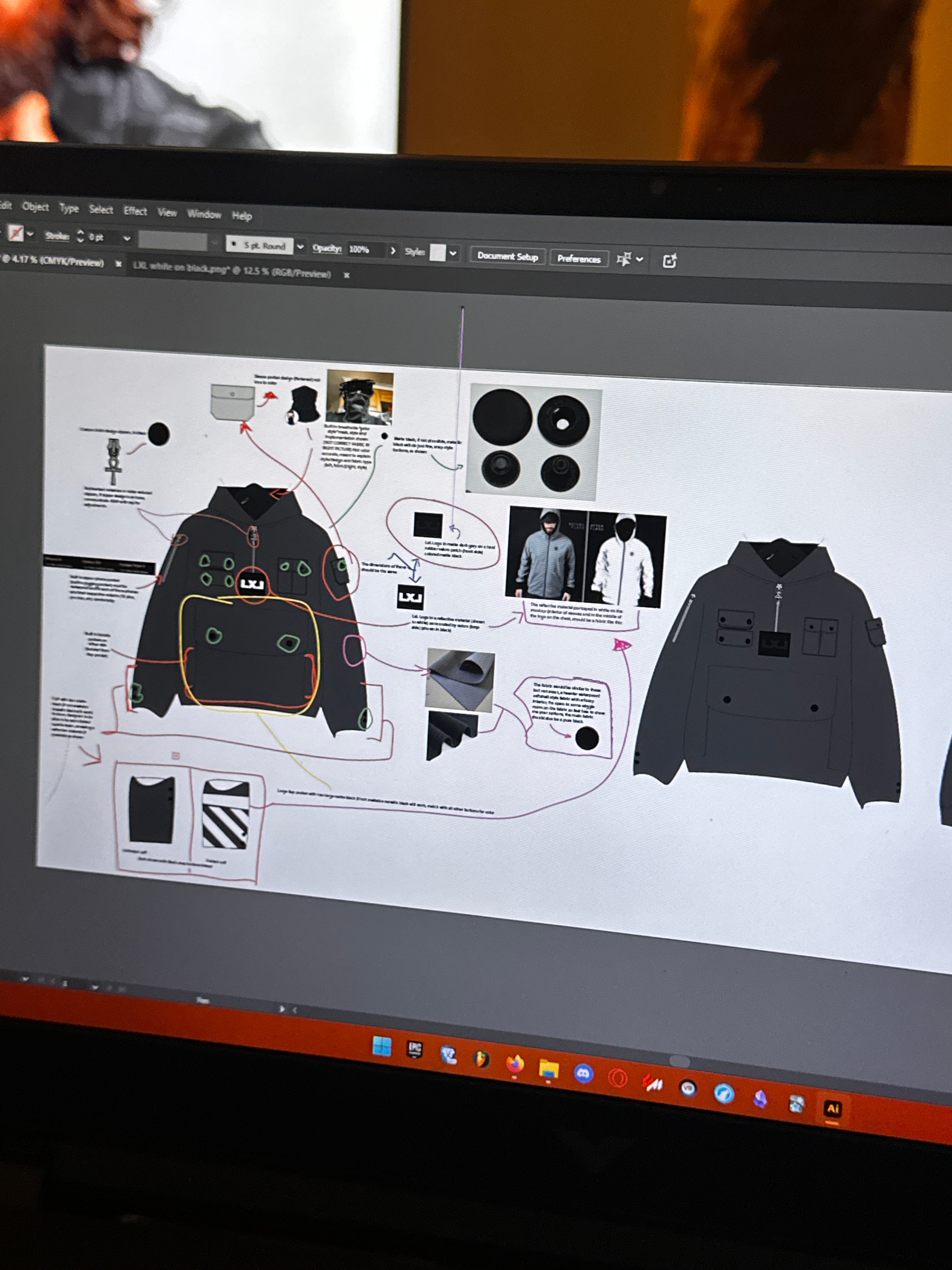Open the stroke color dropdown arrow
Viewport: 952px width, 1270px height.
(x=31, y=234)
